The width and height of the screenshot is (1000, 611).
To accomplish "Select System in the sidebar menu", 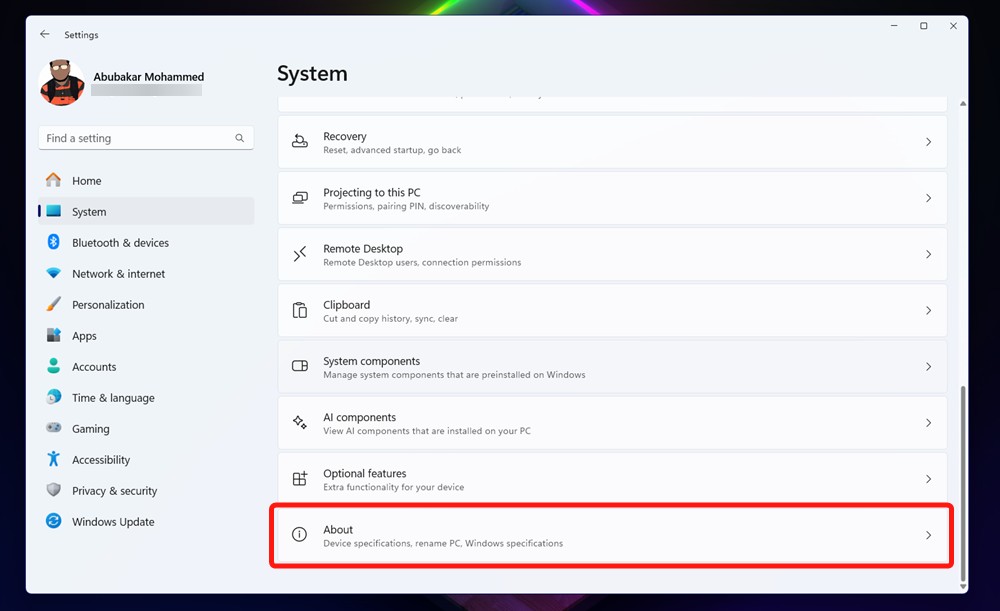I will pos(90,211).
